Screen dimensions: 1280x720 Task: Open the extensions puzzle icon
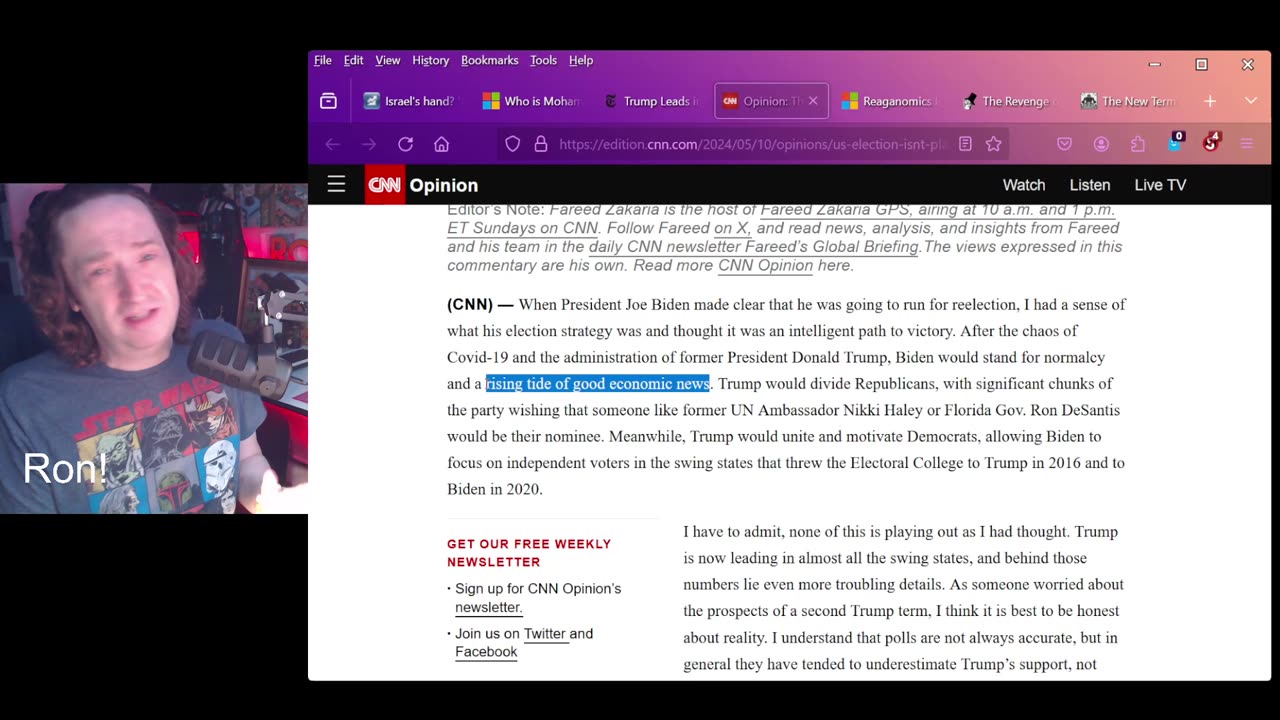click(x=1137, y=144)
